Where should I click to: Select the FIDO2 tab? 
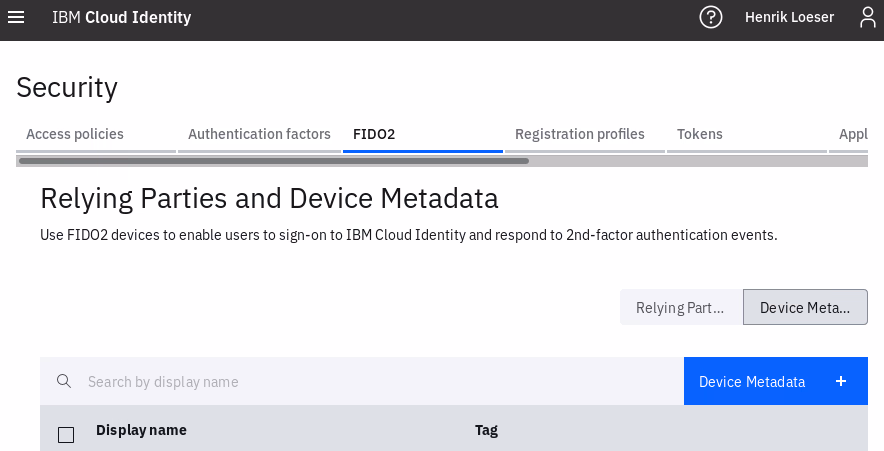[374, 134]
